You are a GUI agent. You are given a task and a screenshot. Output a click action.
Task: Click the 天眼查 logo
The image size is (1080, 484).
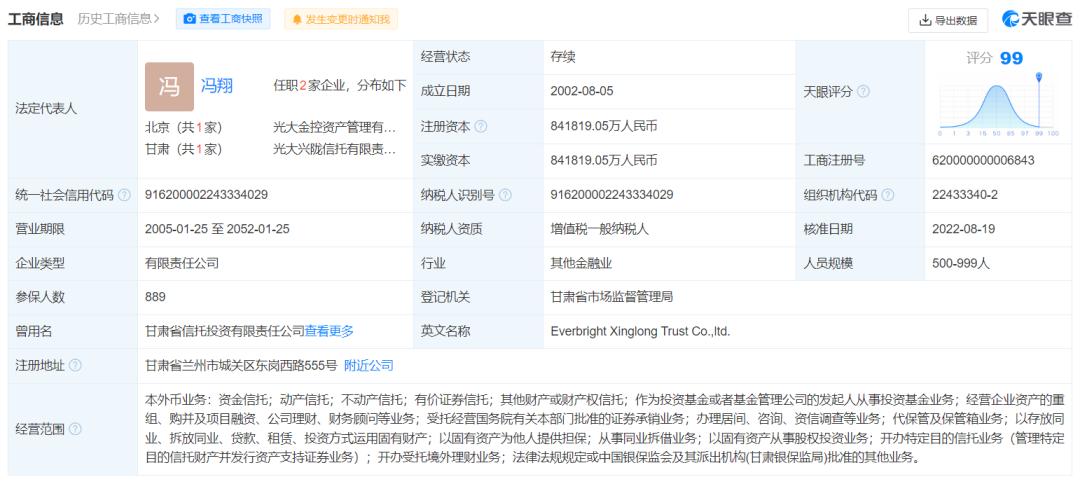(1037, 19)
